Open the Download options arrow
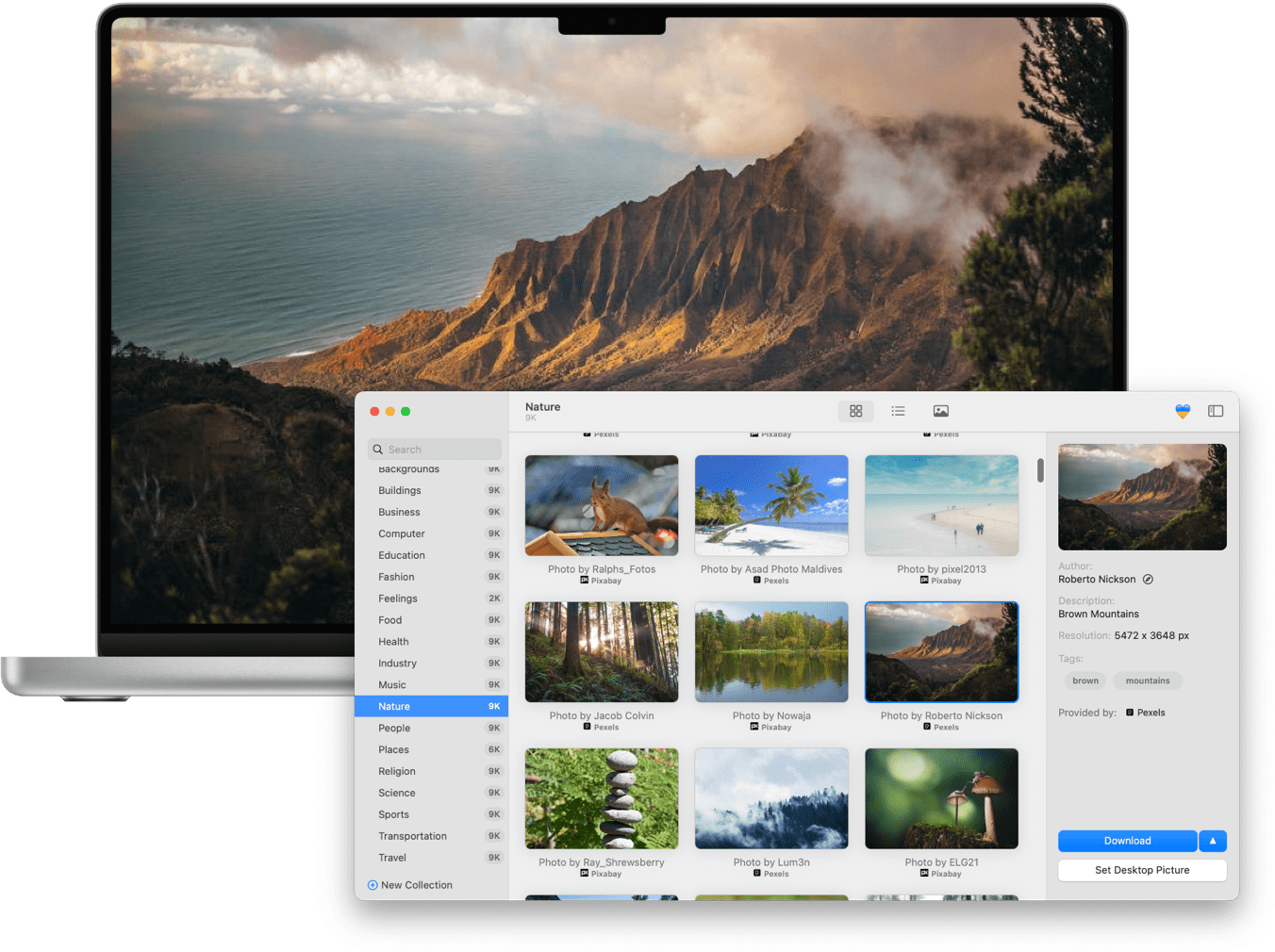This screenshot has width=1275, height=952. tap(1213, 841)
